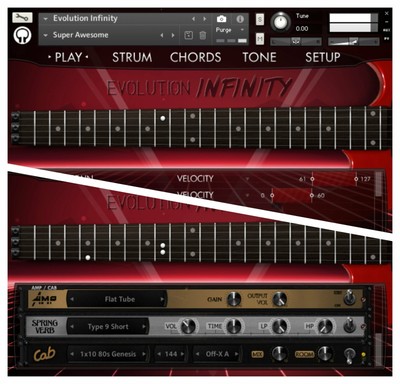
Task: Click the velocity range handle at 60
Action: (x=311, y=195)
